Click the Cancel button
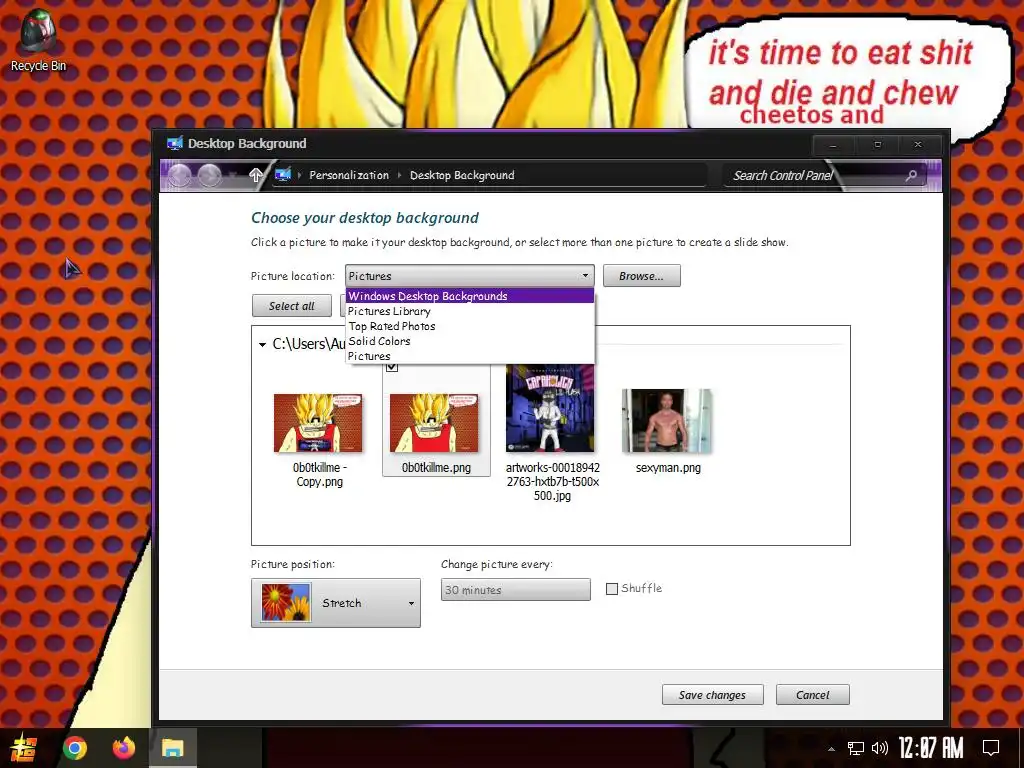Screen dimensions: 1024x768 (x=812, y=695)
